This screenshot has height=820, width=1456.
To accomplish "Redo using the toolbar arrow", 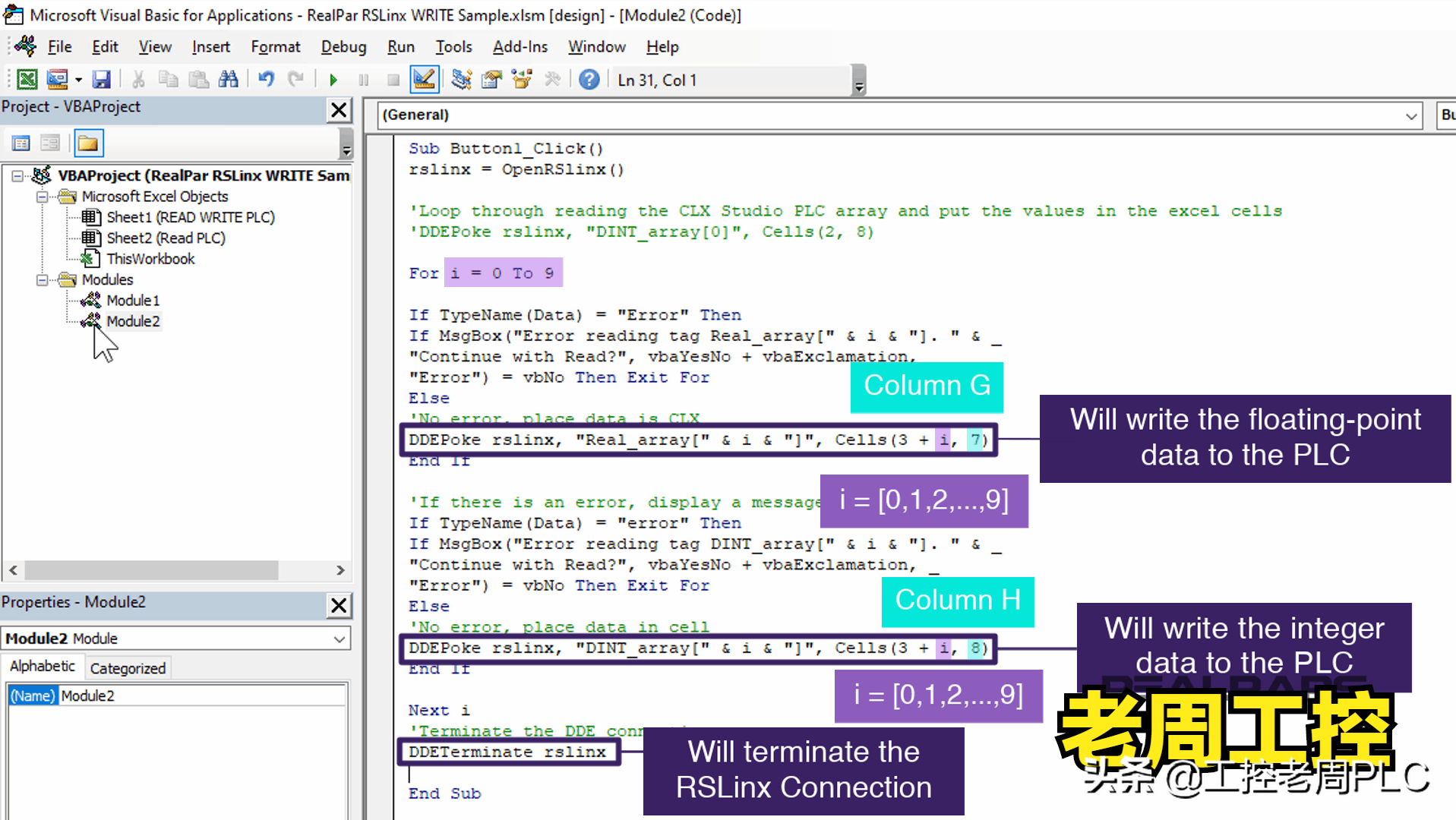I will point(295,79).
